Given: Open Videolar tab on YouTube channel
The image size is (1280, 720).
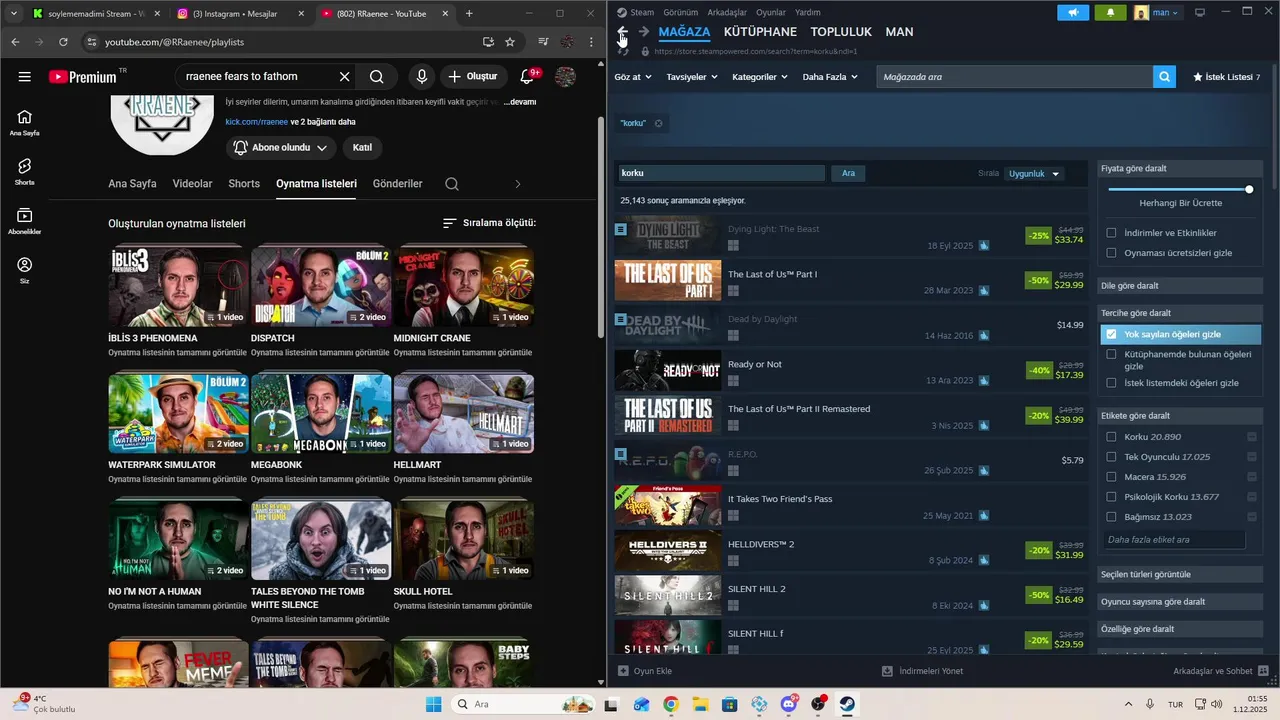Looking at the screenshot, I should pyautogui.click(x=192, y=184).
